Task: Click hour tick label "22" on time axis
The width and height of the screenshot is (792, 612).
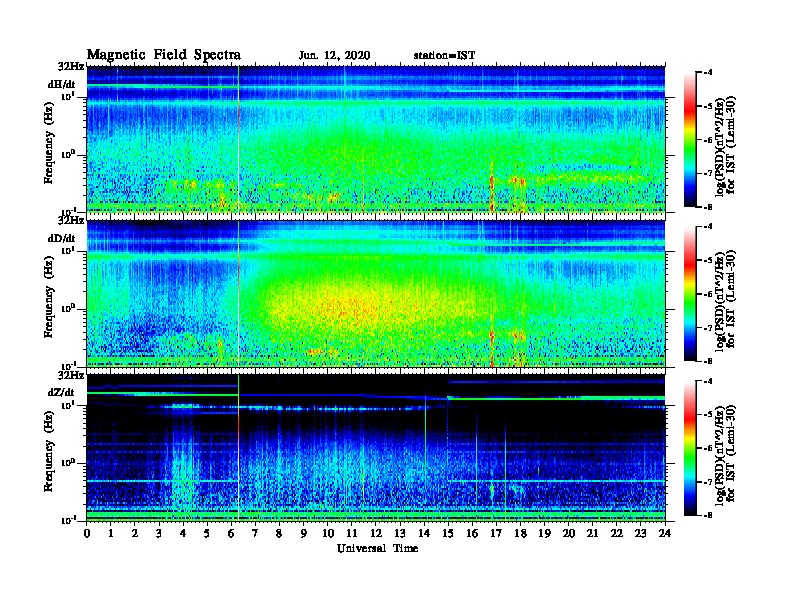Action: [x=617, y=534]
